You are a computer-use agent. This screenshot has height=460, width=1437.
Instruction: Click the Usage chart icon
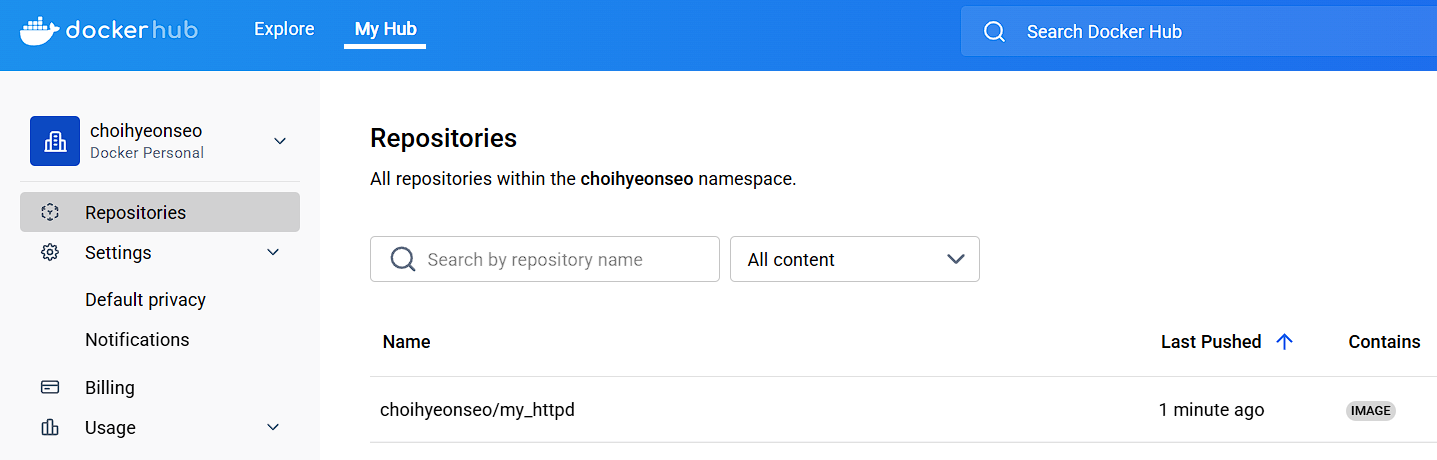click(50, 427)
